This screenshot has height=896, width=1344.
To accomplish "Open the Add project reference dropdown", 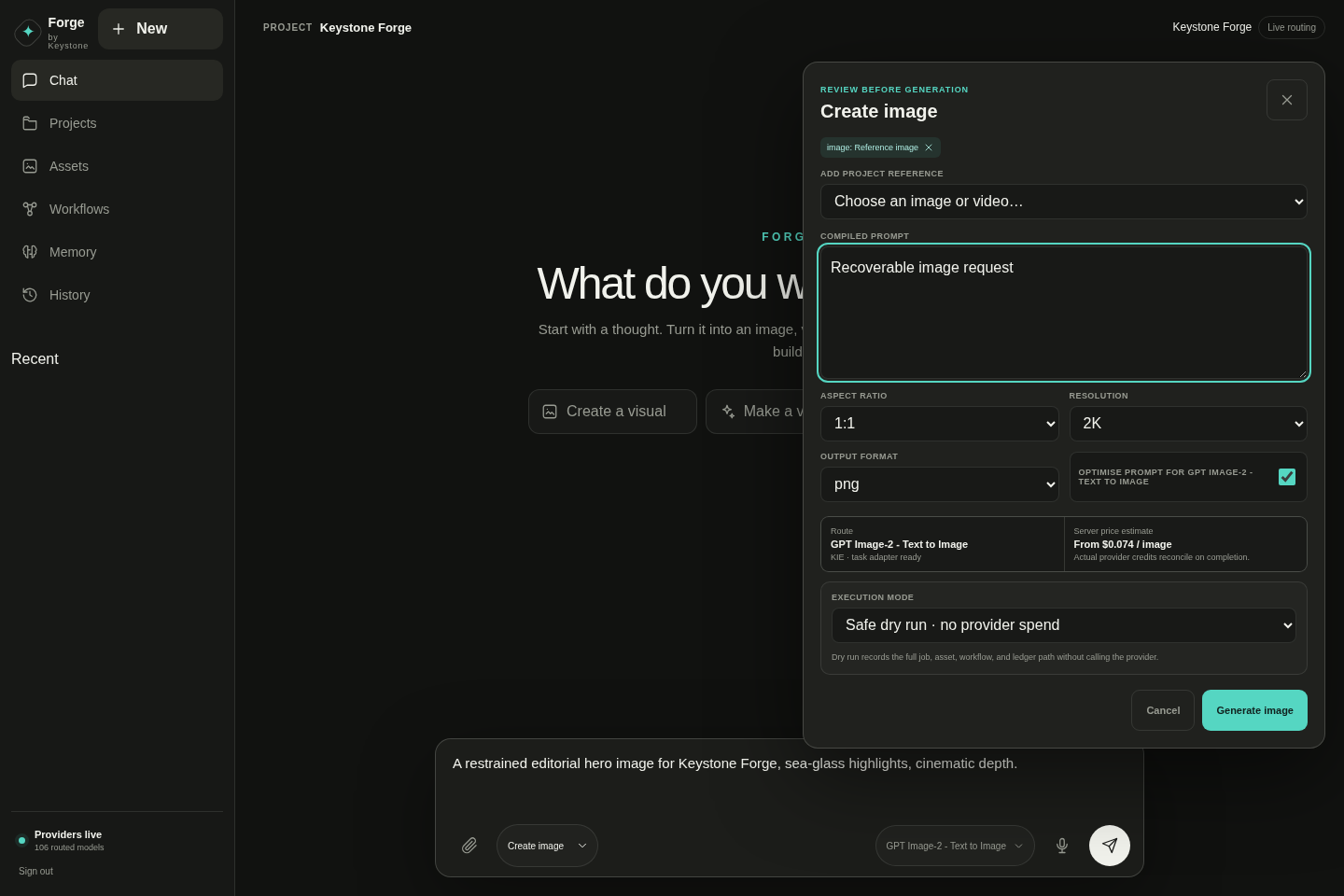I will [1063, 202].
